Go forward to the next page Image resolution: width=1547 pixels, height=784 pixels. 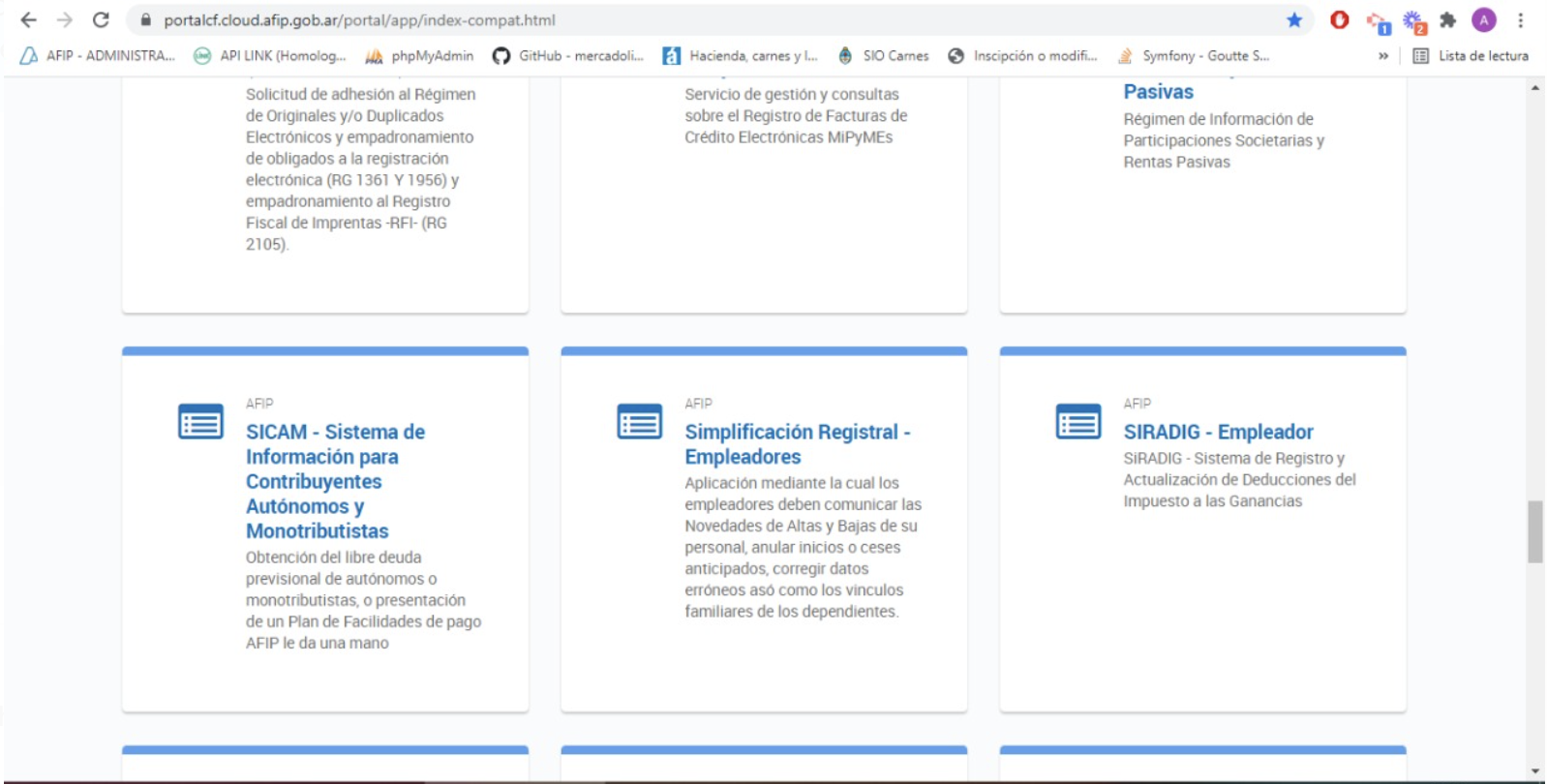[64, 19]
